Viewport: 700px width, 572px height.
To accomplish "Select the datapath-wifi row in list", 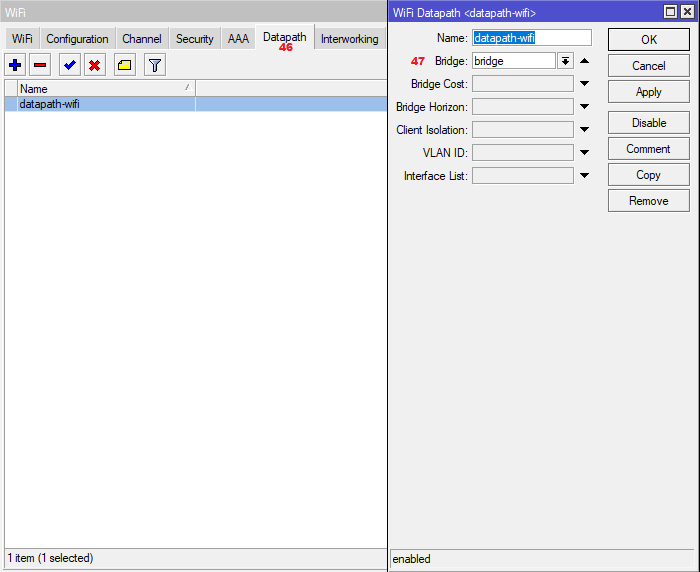I will click(x=100, y=104).
